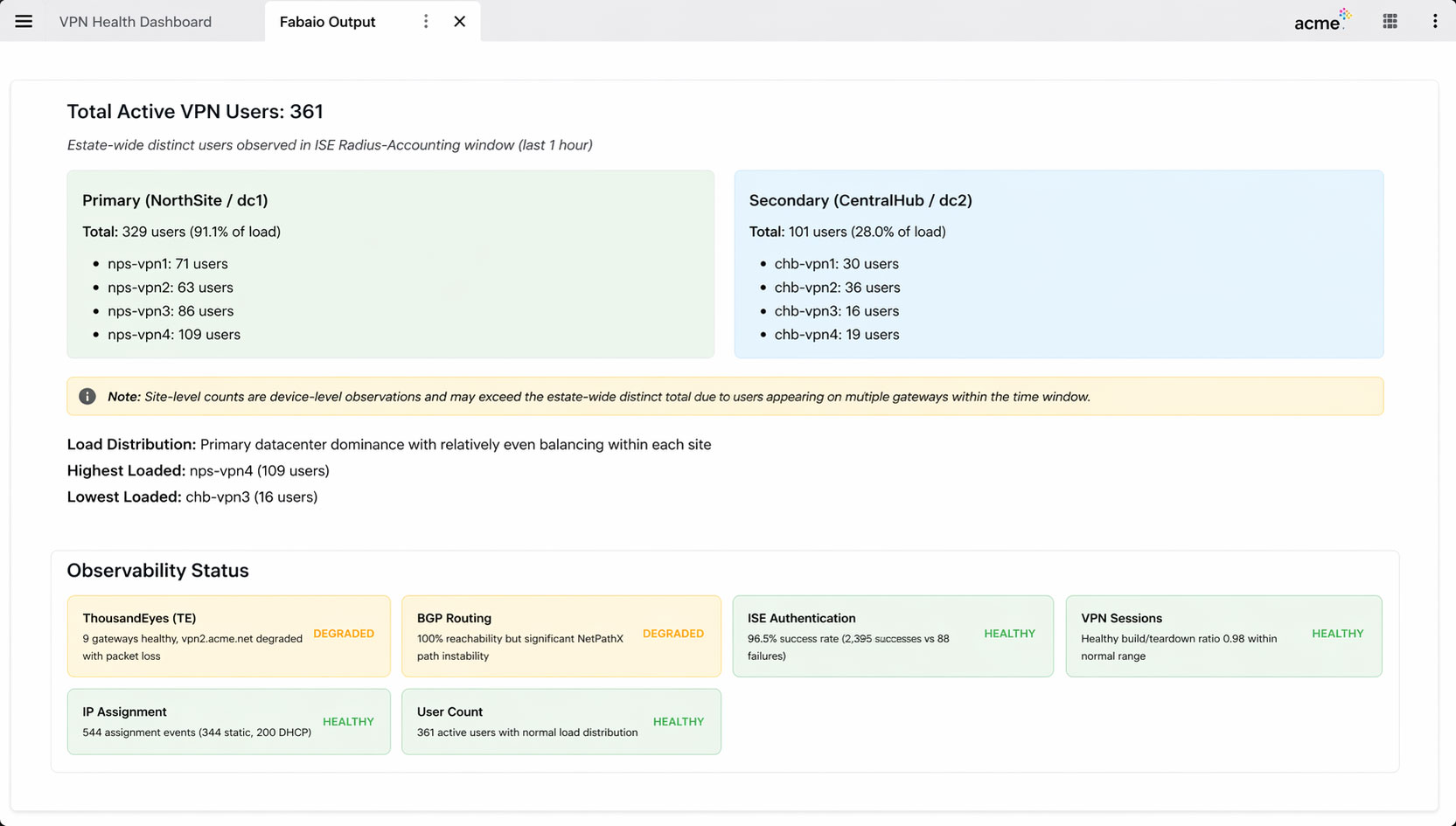Viewport: 1456px width, 826px height.
Task: Open the top-right vertical dots menu
Action: tap(1435, 22)
